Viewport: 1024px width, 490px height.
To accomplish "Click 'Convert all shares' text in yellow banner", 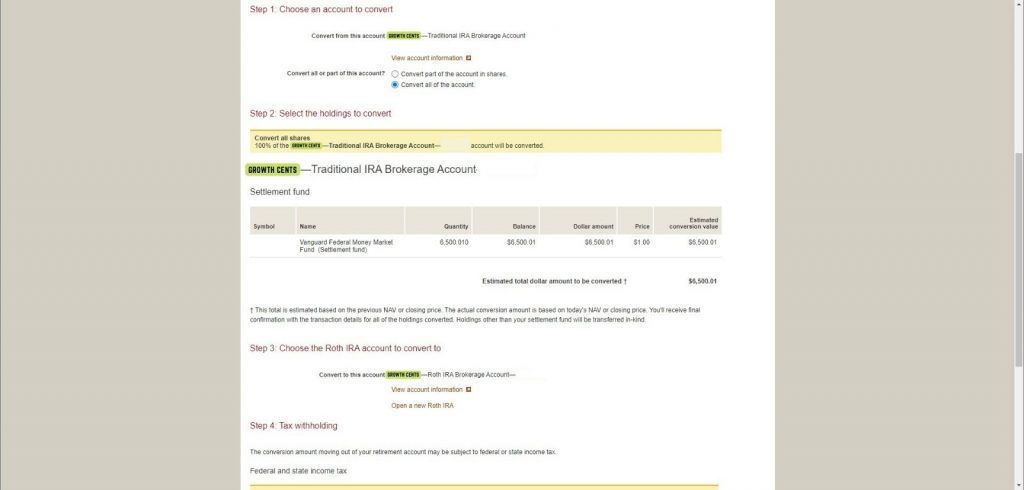I will pos(282,139).
